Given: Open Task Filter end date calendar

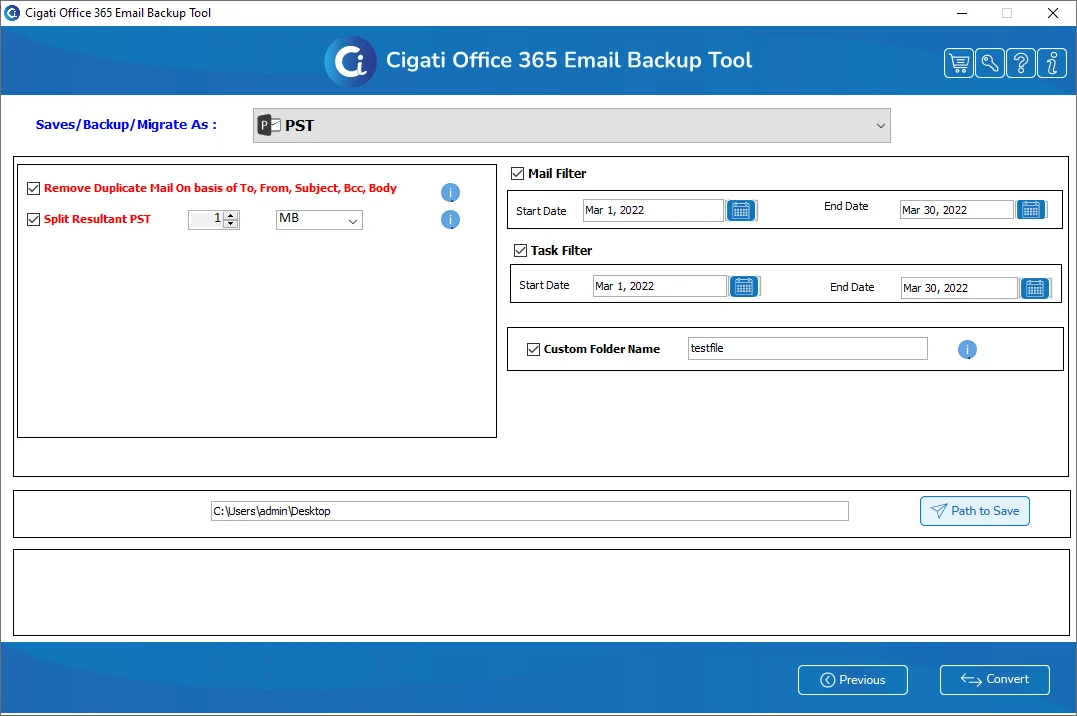Looking at the screenshot, I should [x=1035, y=288].
